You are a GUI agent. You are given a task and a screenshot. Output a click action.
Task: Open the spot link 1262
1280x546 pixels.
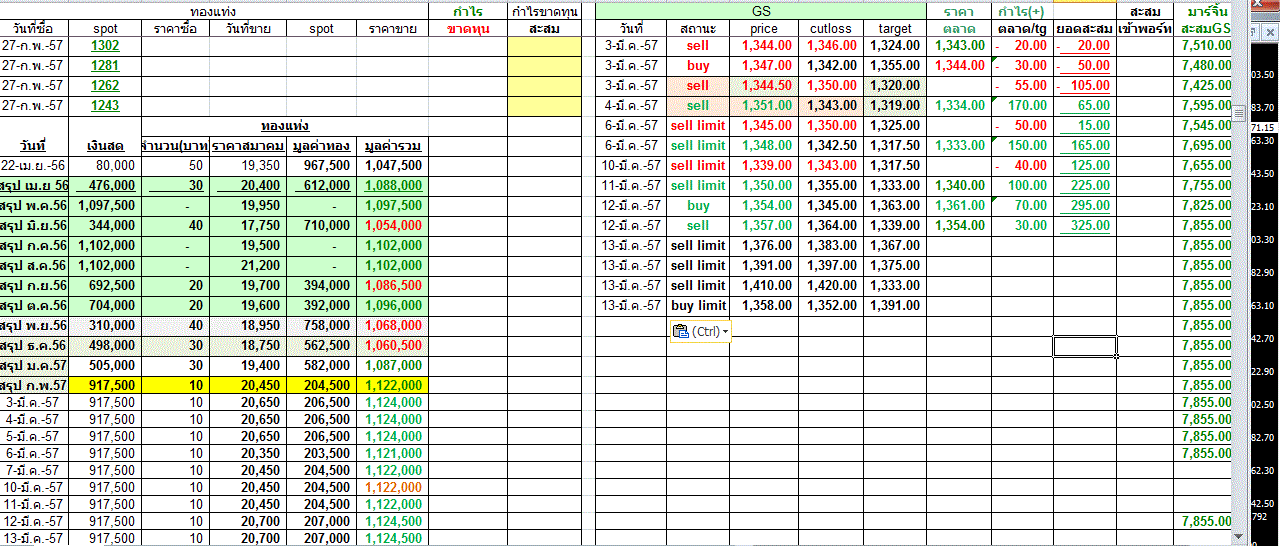(105, 86)
